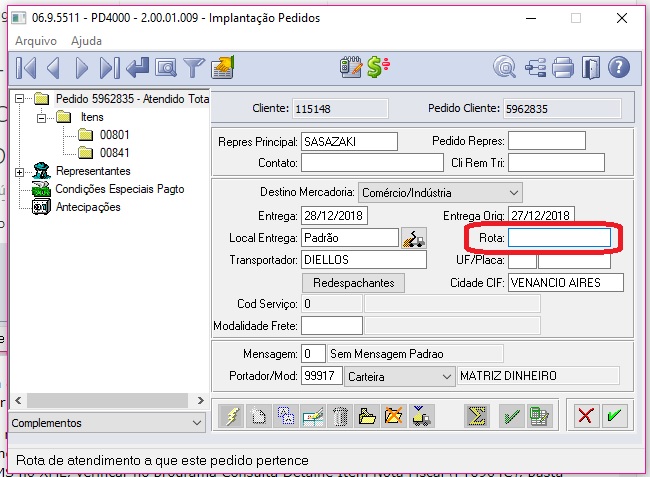This screenshot has height=477, width=650.
Task: Open the related queries magnifier icon
Action: click(x=504, y=67)
